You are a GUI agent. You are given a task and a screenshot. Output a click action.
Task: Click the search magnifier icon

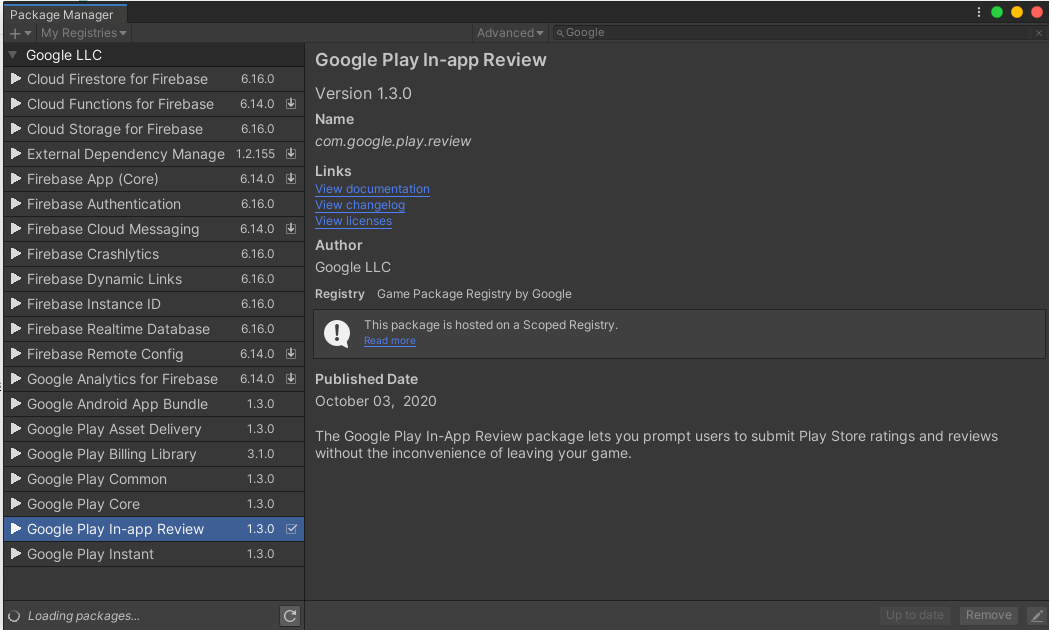click(x=560, y=33)
